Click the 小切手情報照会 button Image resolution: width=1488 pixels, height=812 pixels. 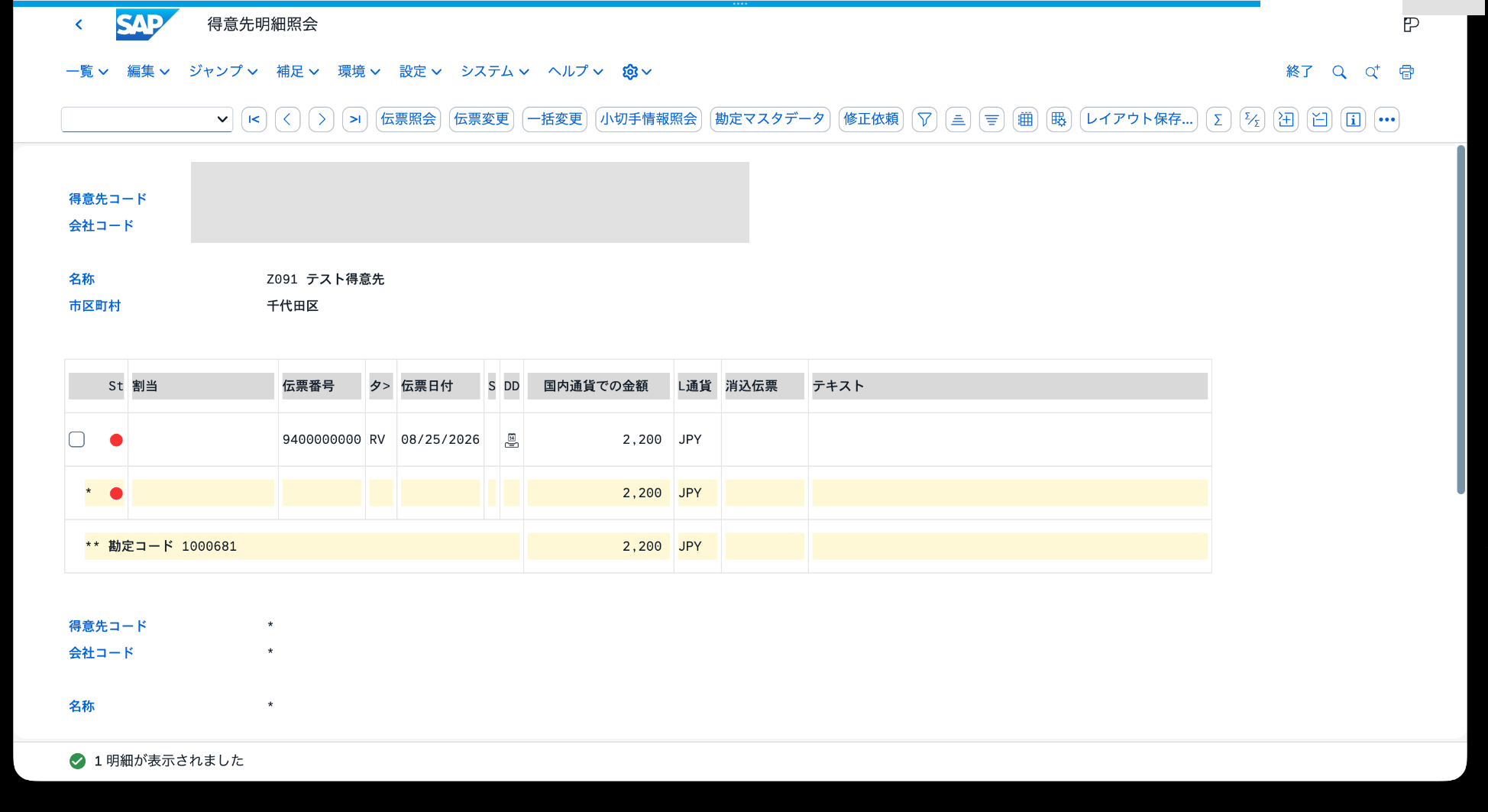(649, 119)
